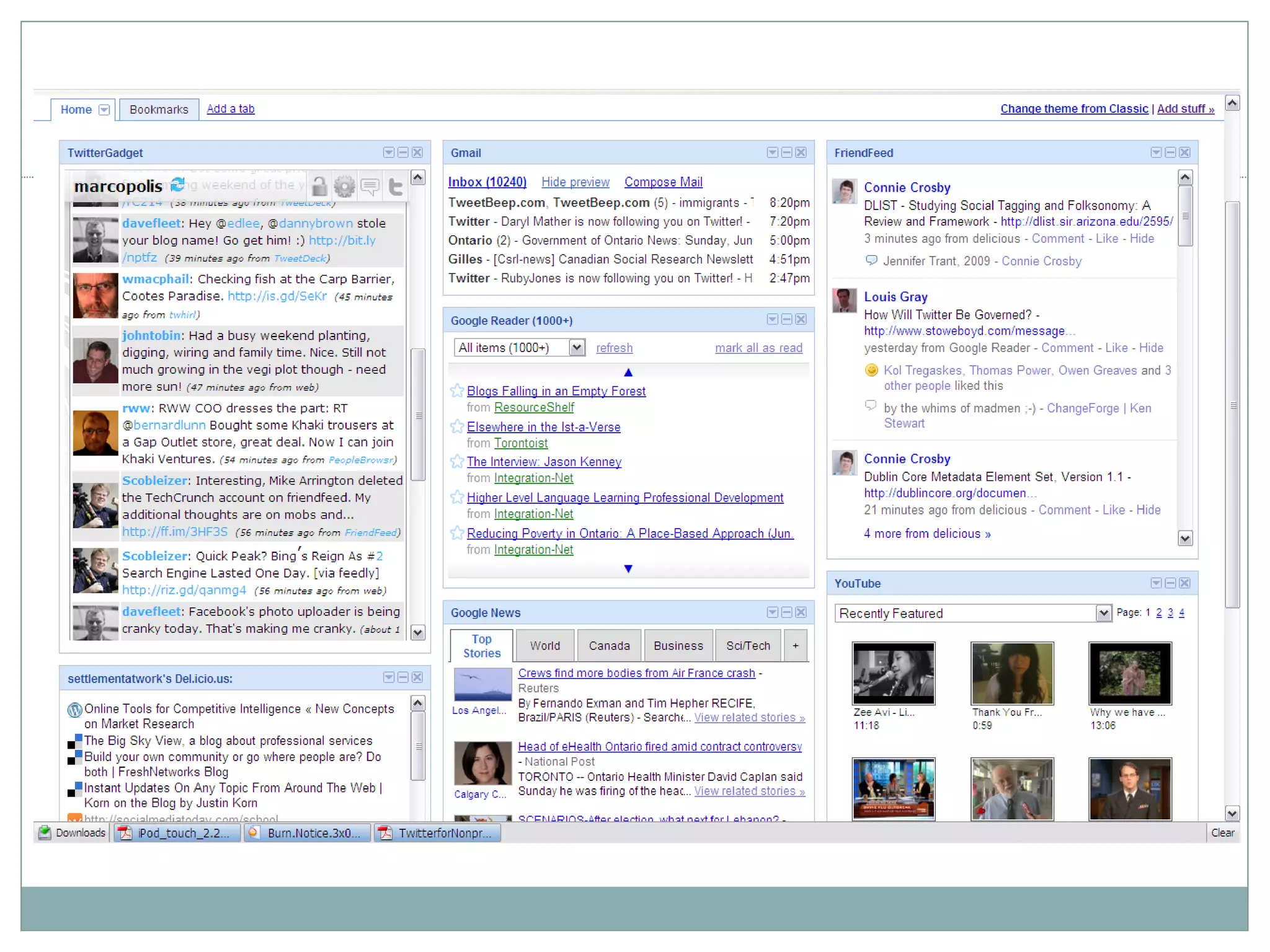Click 'mark all as read' in Google Reader
The image size is (1270, 952).
click(x=758, y=348)
